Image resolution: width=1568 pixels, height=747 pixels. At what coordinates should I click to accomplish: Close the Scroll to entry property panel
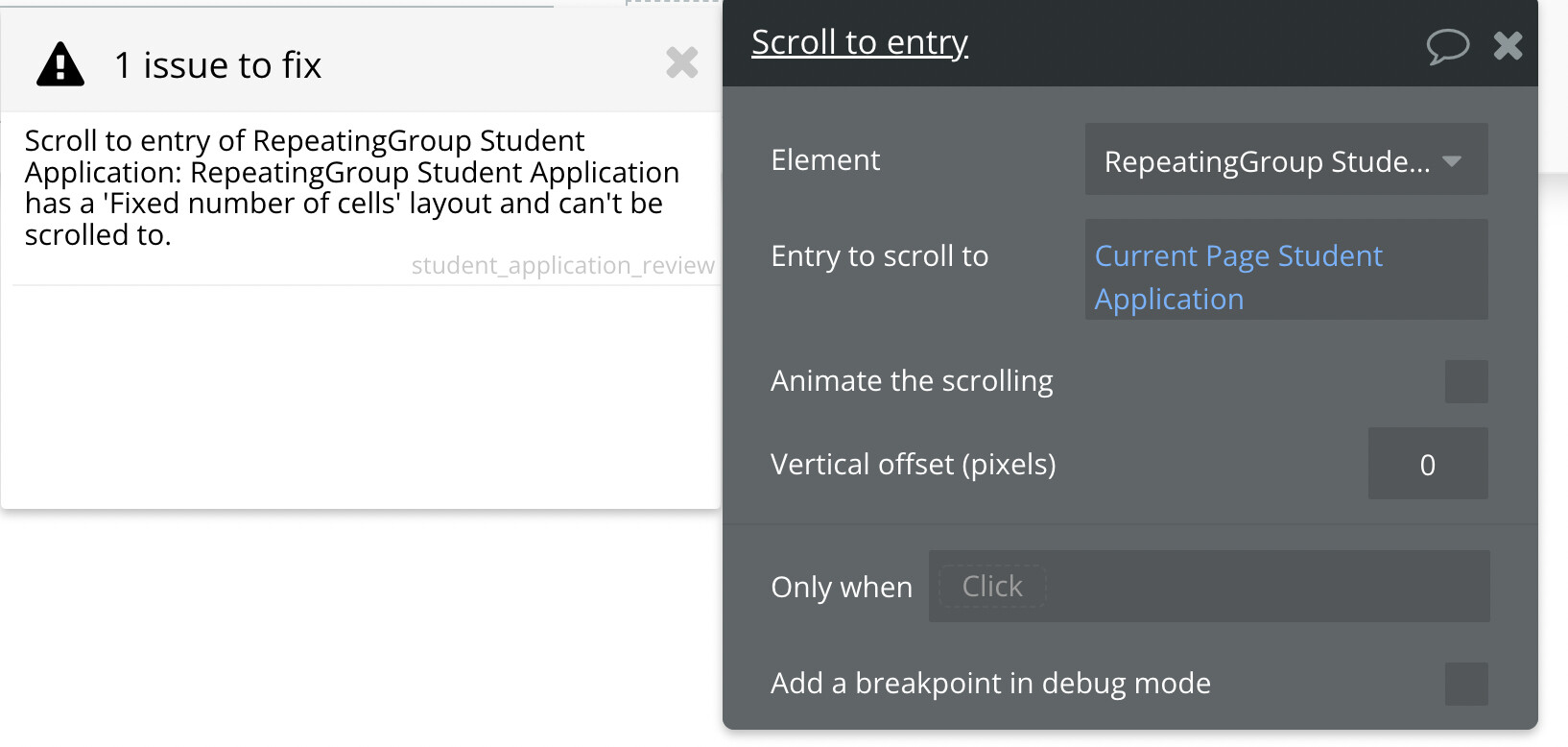click(x=1508, y=45)
